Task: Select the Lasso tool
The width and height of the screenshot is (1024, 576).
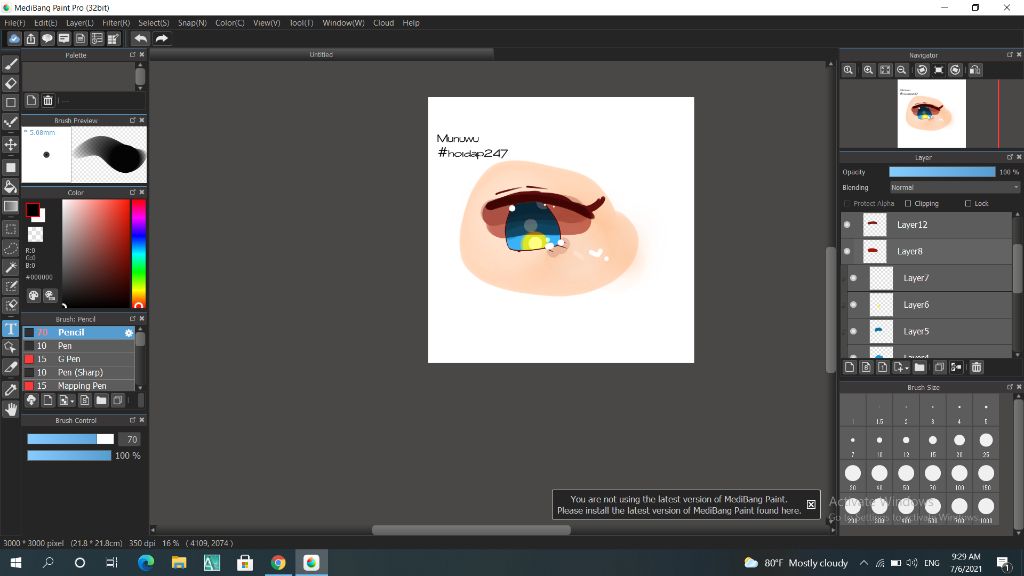Action: 10,248
